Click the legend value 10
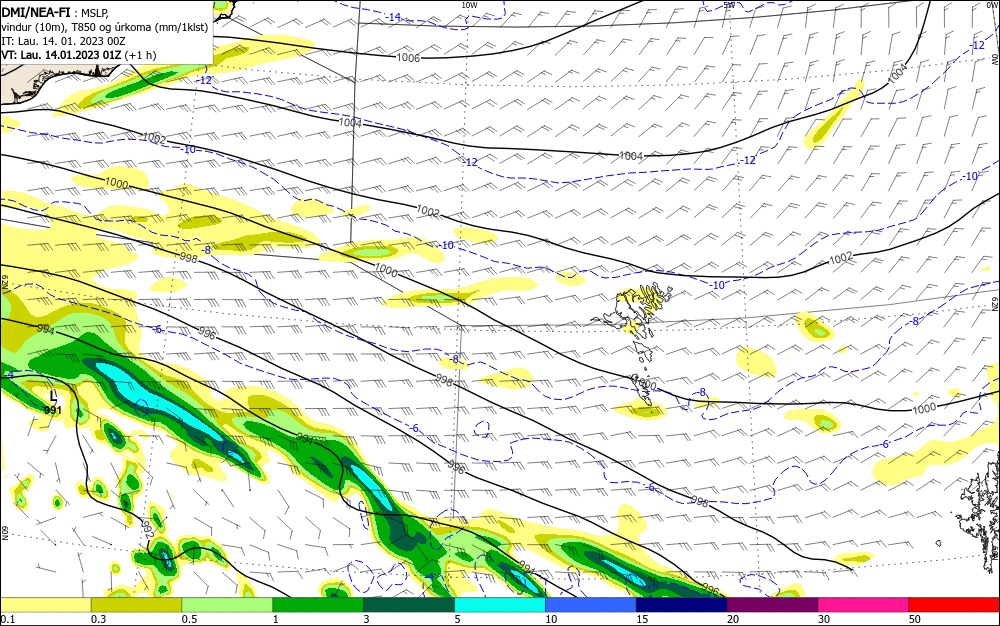This screenshot has width=1000, height=626. tap(551, 619)
